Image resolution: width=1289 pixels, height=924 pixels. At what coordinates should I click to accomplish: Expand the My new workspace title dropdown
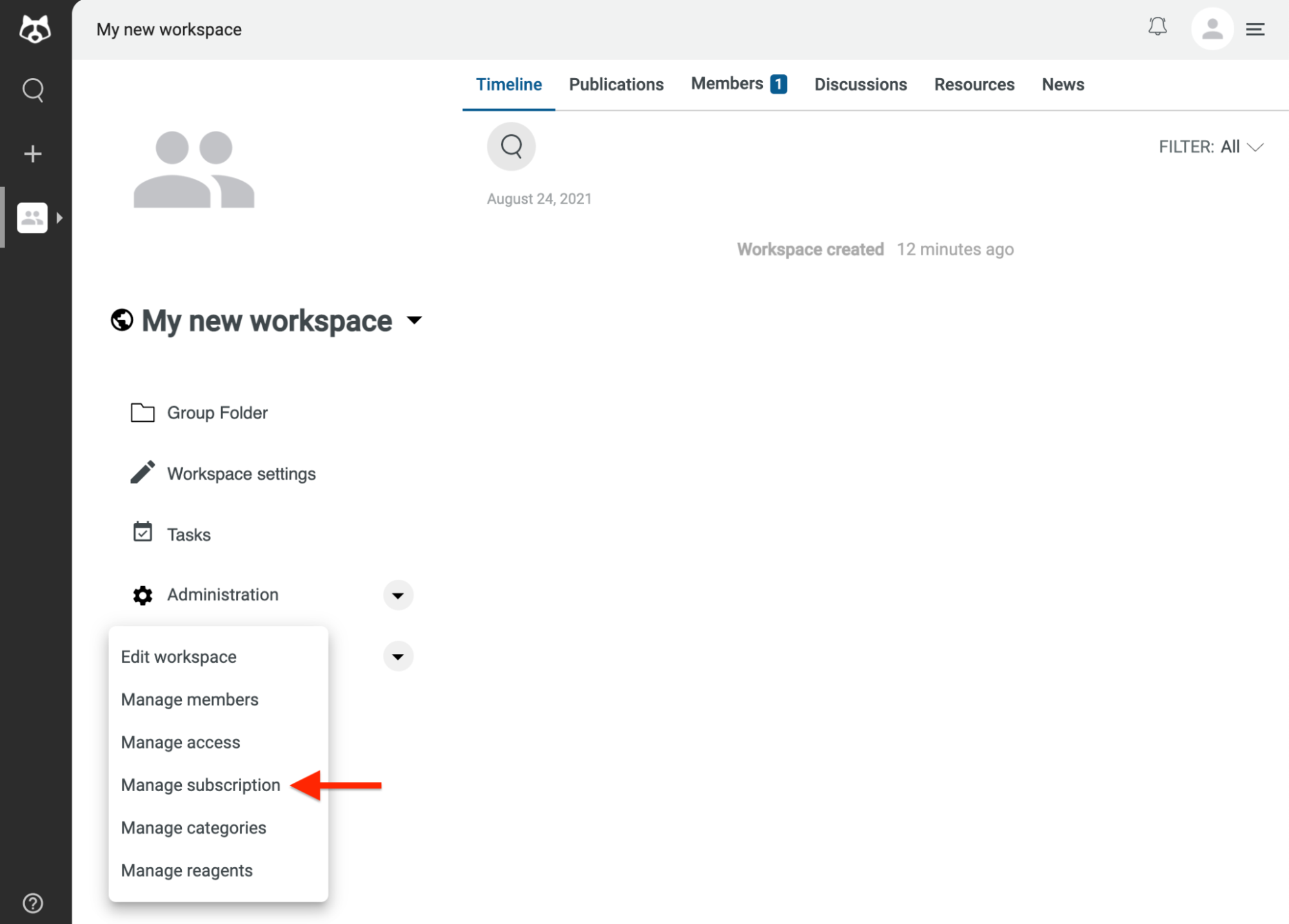click(x=415, y=320)
